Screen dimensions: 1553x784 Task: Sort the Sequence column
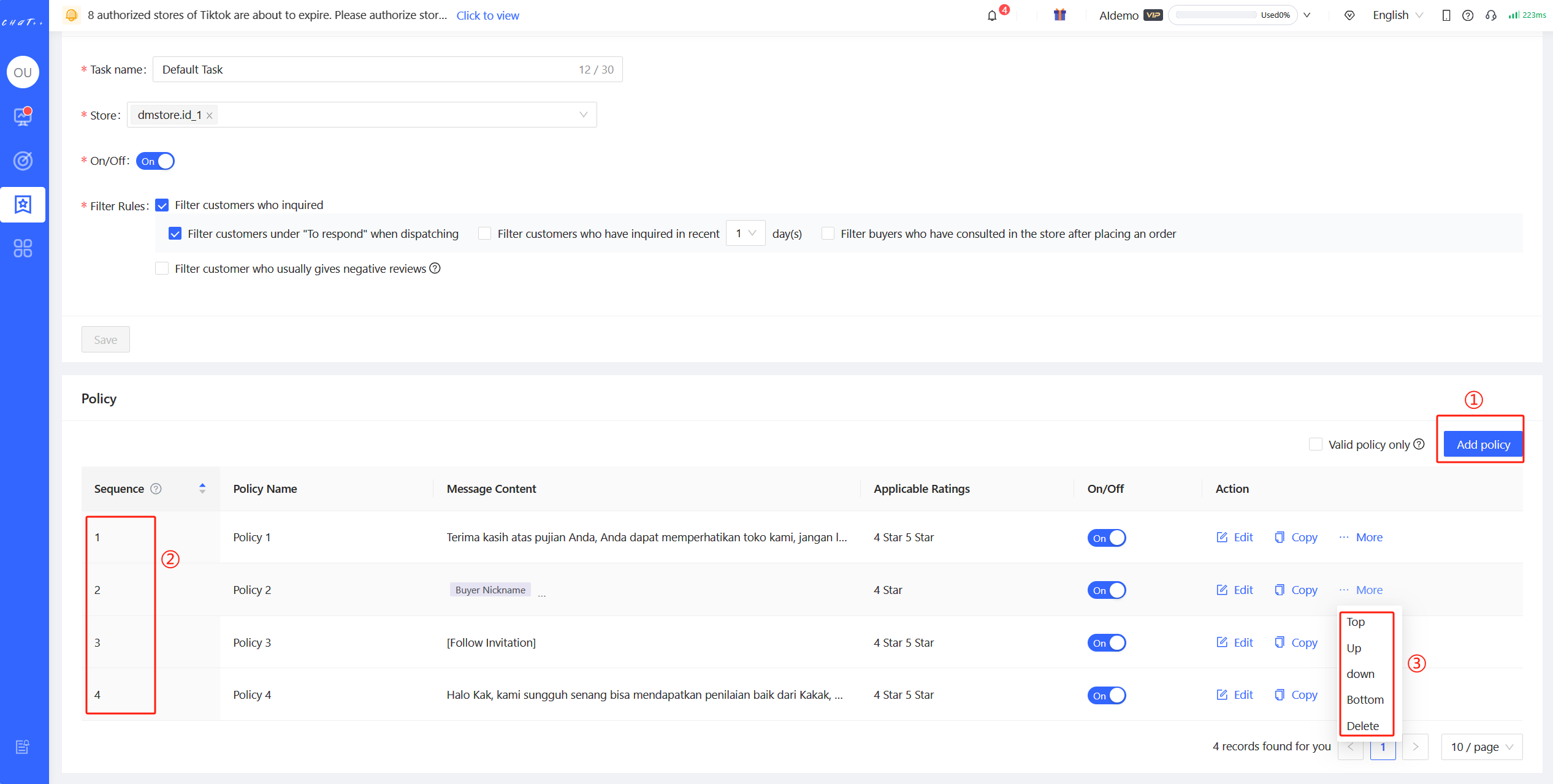point(202,489)
